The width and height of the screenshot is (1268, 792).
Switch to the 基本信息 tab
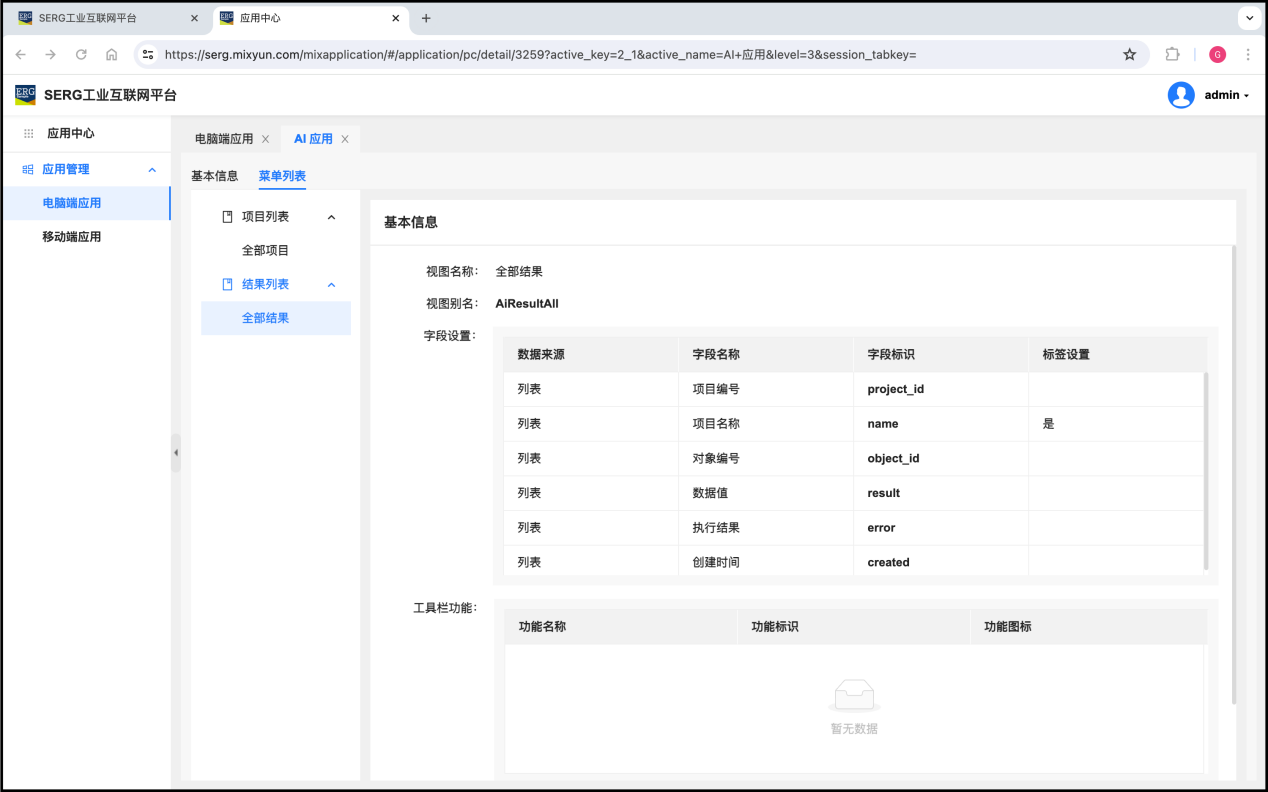214,176
